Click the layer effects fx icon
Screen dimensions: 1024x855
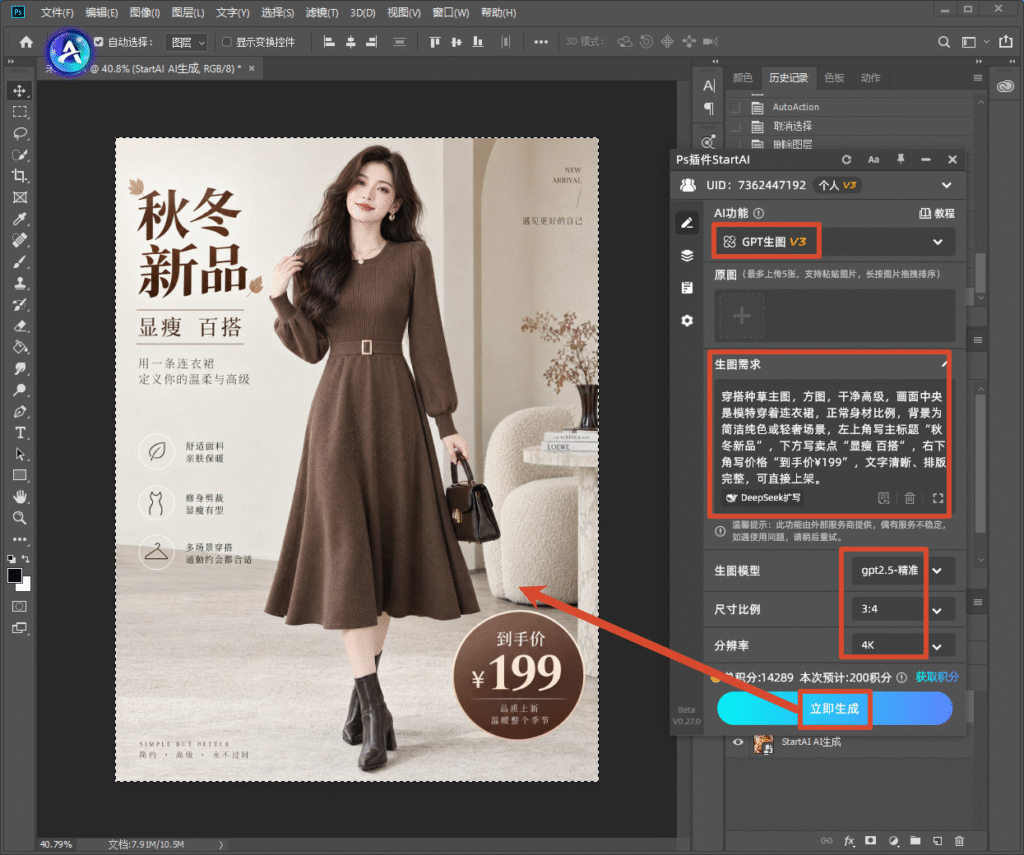849,841
